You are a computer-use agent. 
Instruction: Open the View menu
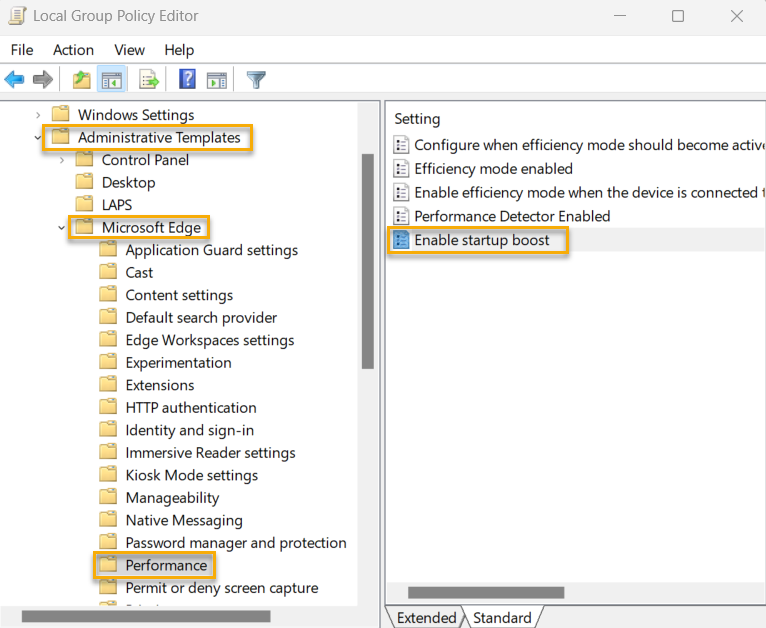129,50
